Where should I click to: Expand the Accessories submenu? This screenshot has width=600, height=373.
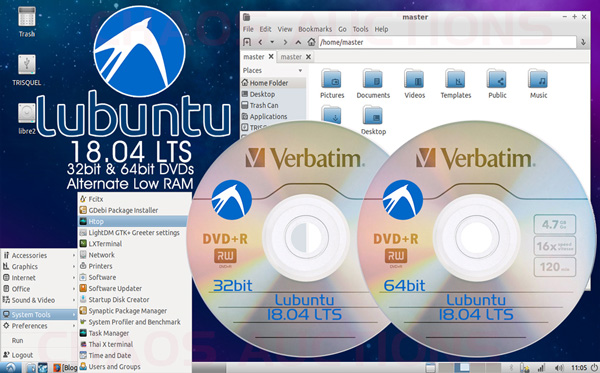tap(39, 255)
